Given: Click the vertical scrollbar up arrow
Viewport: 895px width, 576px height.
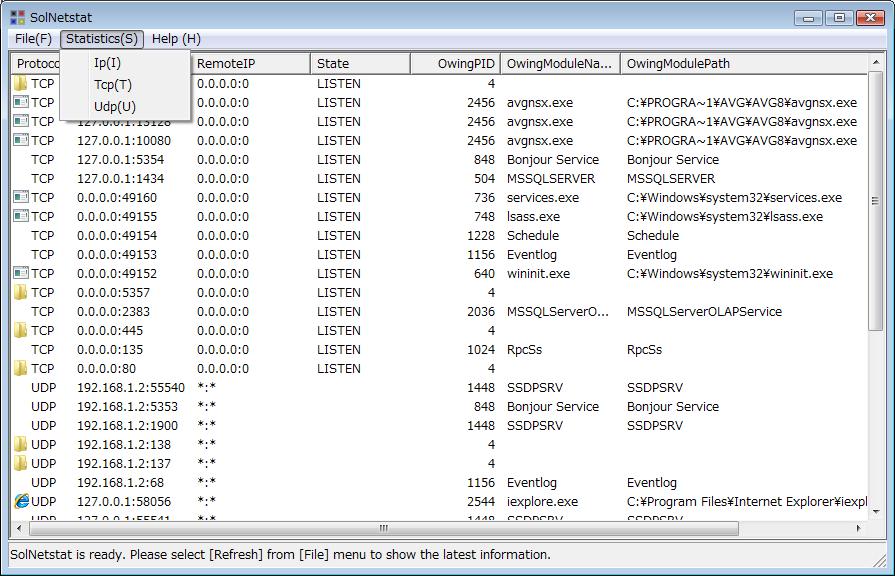Looking at the screenshot, I should pyautogui.click(x=876, y=61).
